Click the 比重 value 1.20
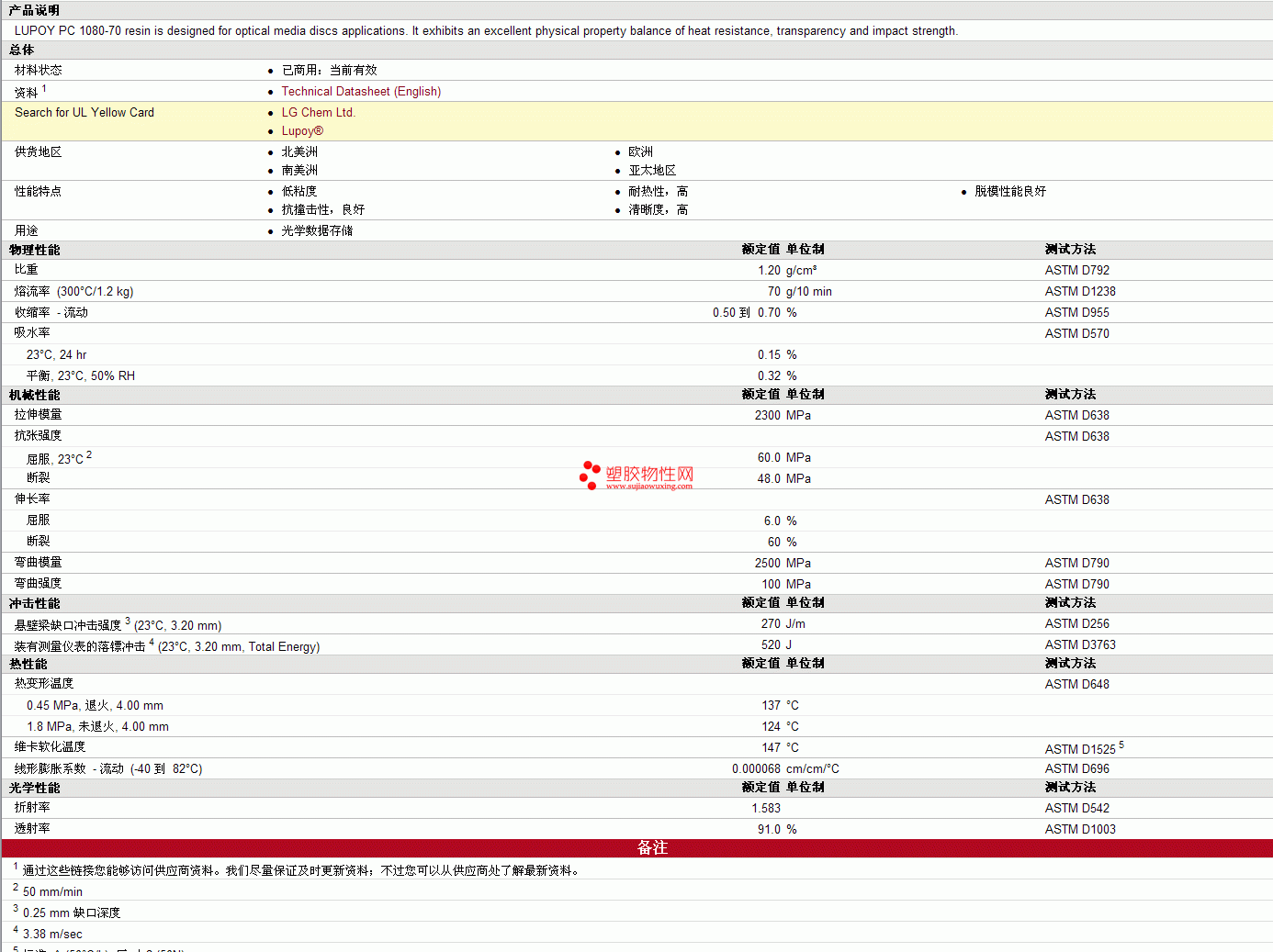Viewport: 1273px width, 952px height. pos(769,271)
